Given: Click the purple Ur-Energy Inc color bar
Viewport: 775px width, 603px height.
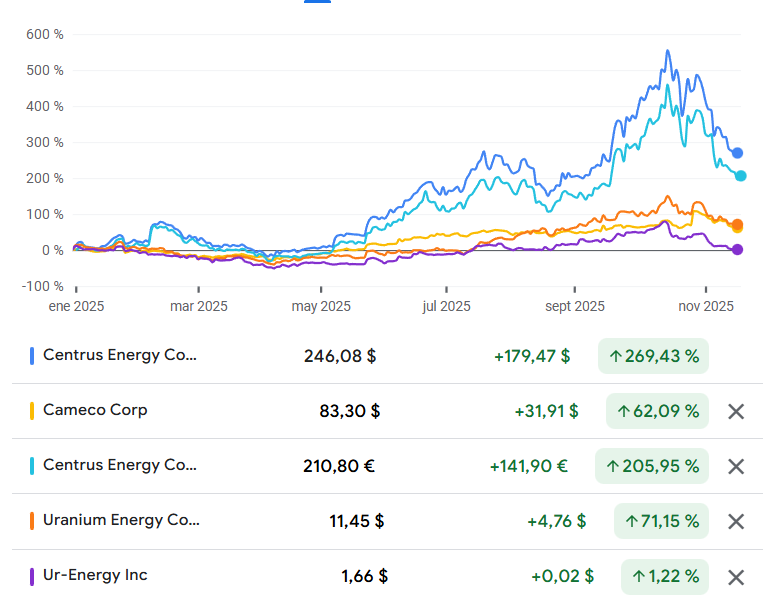Looking at the screenshot, I should (x=33, y=577).
